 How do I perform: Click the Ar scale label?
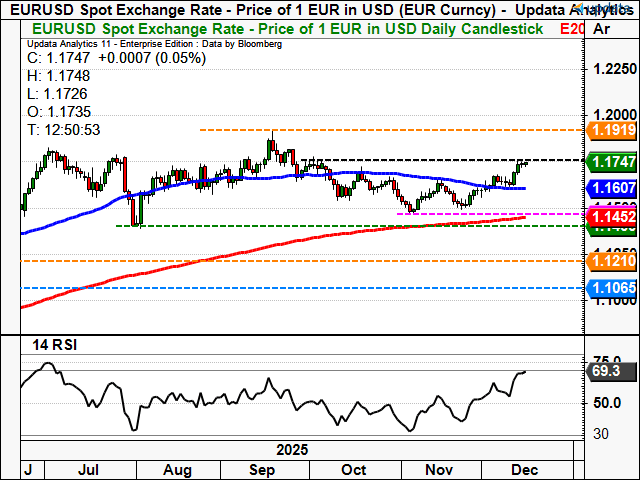click(x=603, y=30)
